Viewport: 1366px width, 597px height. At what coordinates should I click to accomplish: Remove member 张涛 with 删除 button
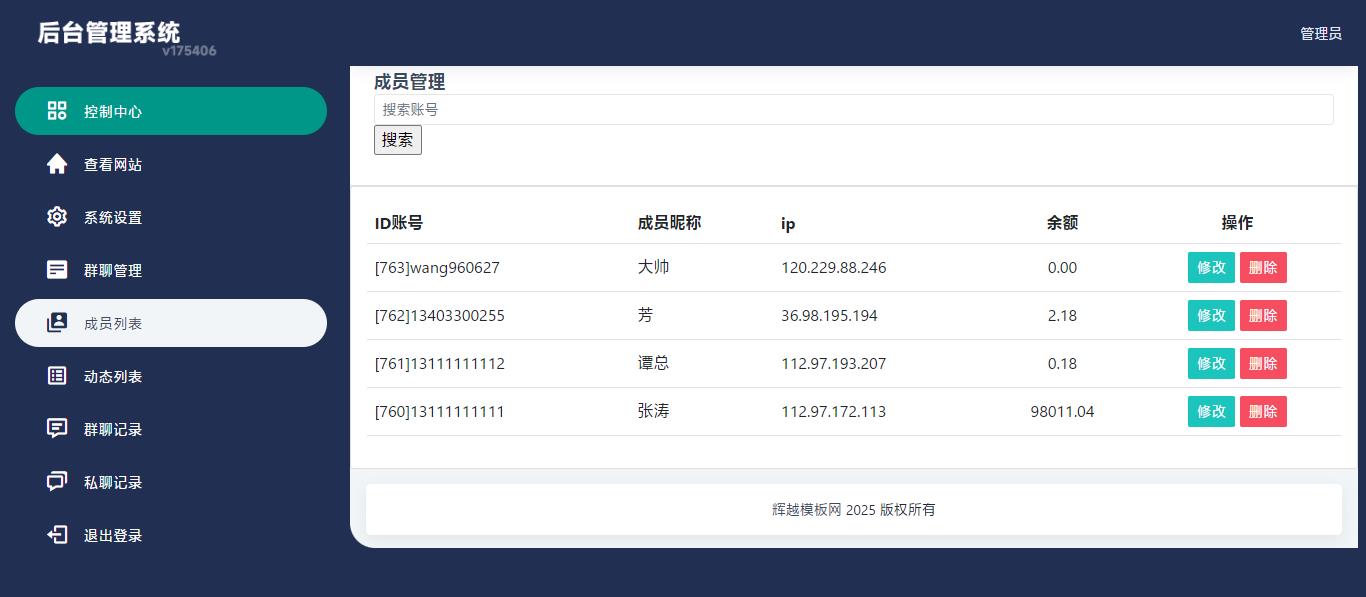tap(1263, 411)
